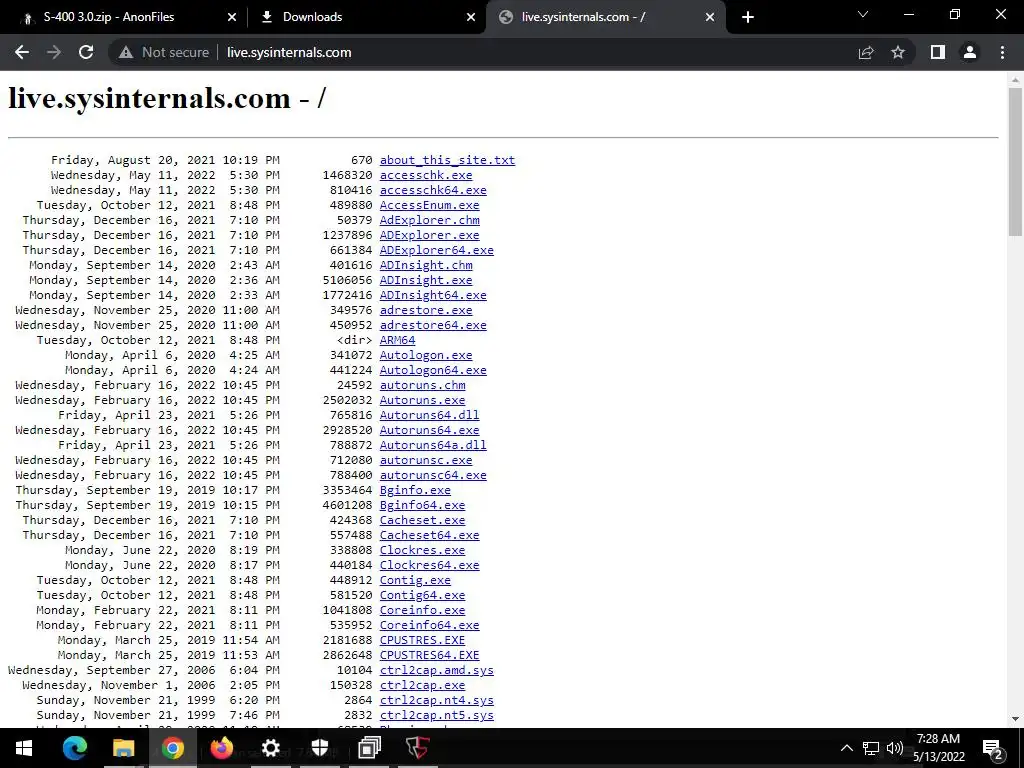Screen dimensions: 1024x768
Task: Download CPUSTRES64.EXE
Action: coord(429,656)
